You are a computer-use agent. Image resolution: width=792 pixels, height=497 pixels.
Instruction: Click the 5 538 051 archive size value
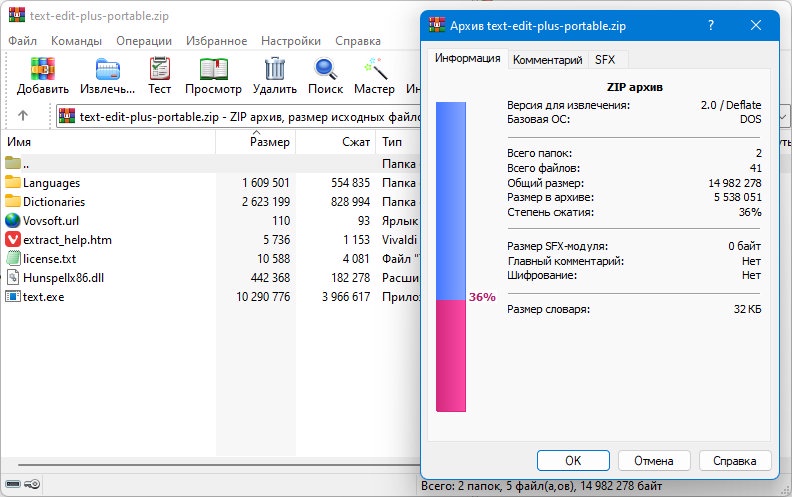737,197
